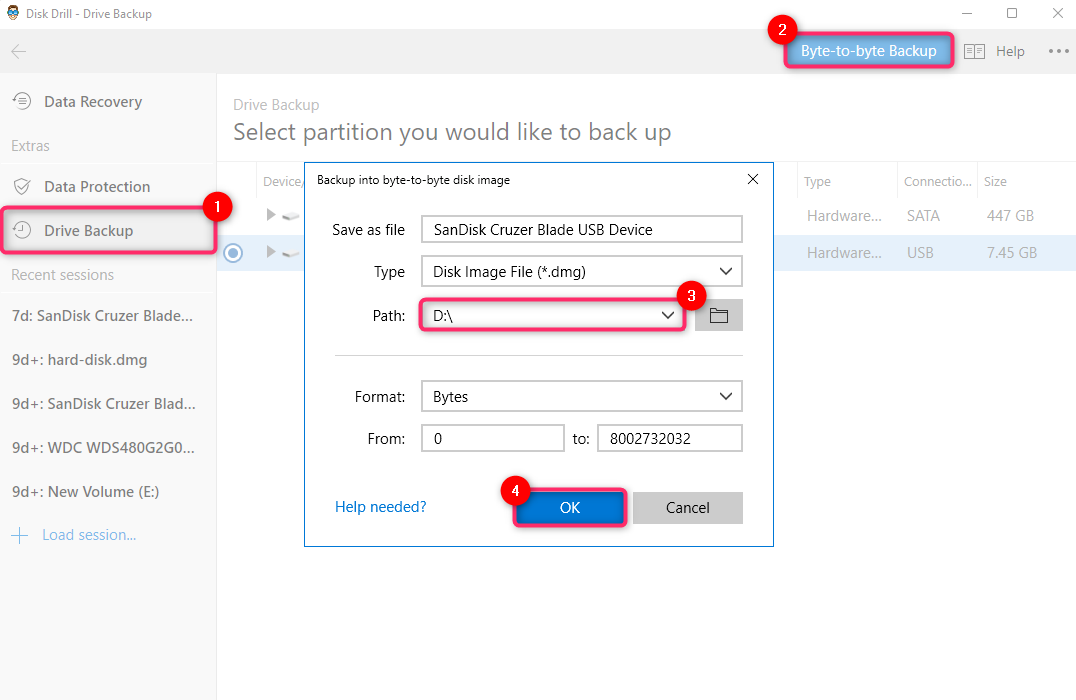
Task: Click the plus icon next to Load session
Action: click(x=20, y=535)
